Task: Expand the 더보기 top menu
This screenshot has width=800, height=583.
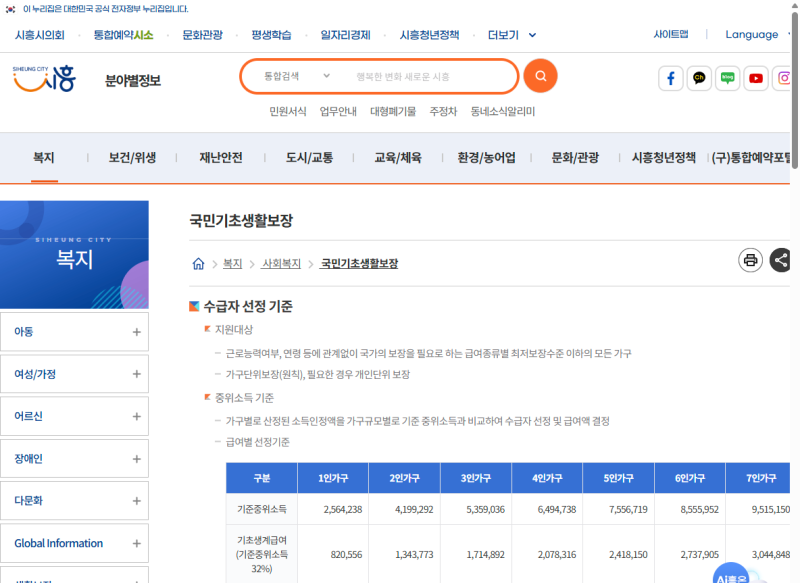Action: pyautogui.click(x=512, y=35)
